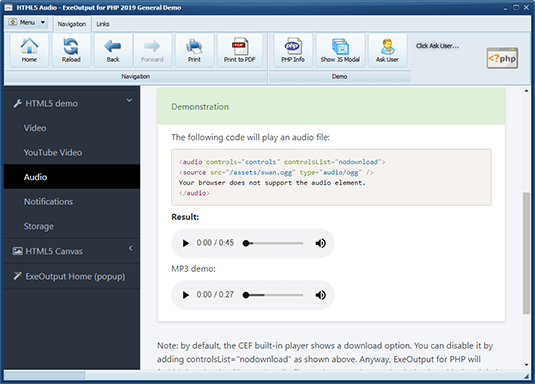
Task: Mute the OGG audio player
Action: 320,243
